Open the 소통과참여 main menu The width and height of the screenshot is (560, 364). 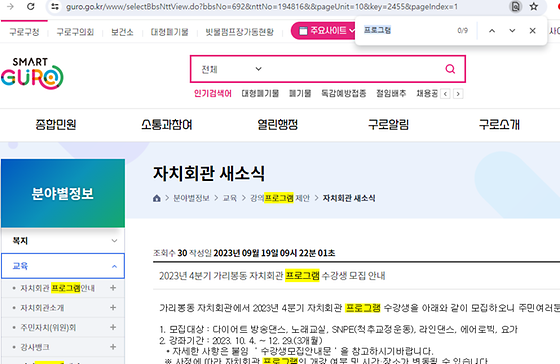click(x=167, y=125)
